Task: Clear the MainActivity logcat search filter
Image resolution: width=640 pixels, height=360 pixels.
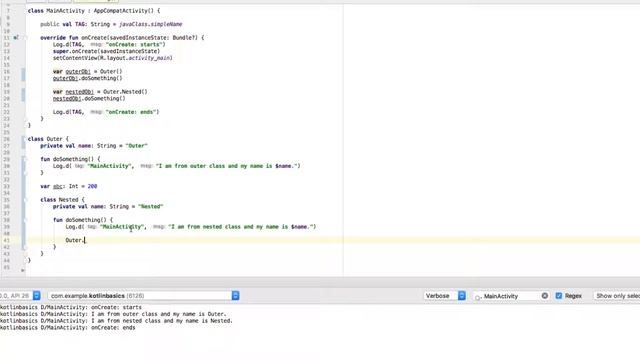Action: coord(544,296)
